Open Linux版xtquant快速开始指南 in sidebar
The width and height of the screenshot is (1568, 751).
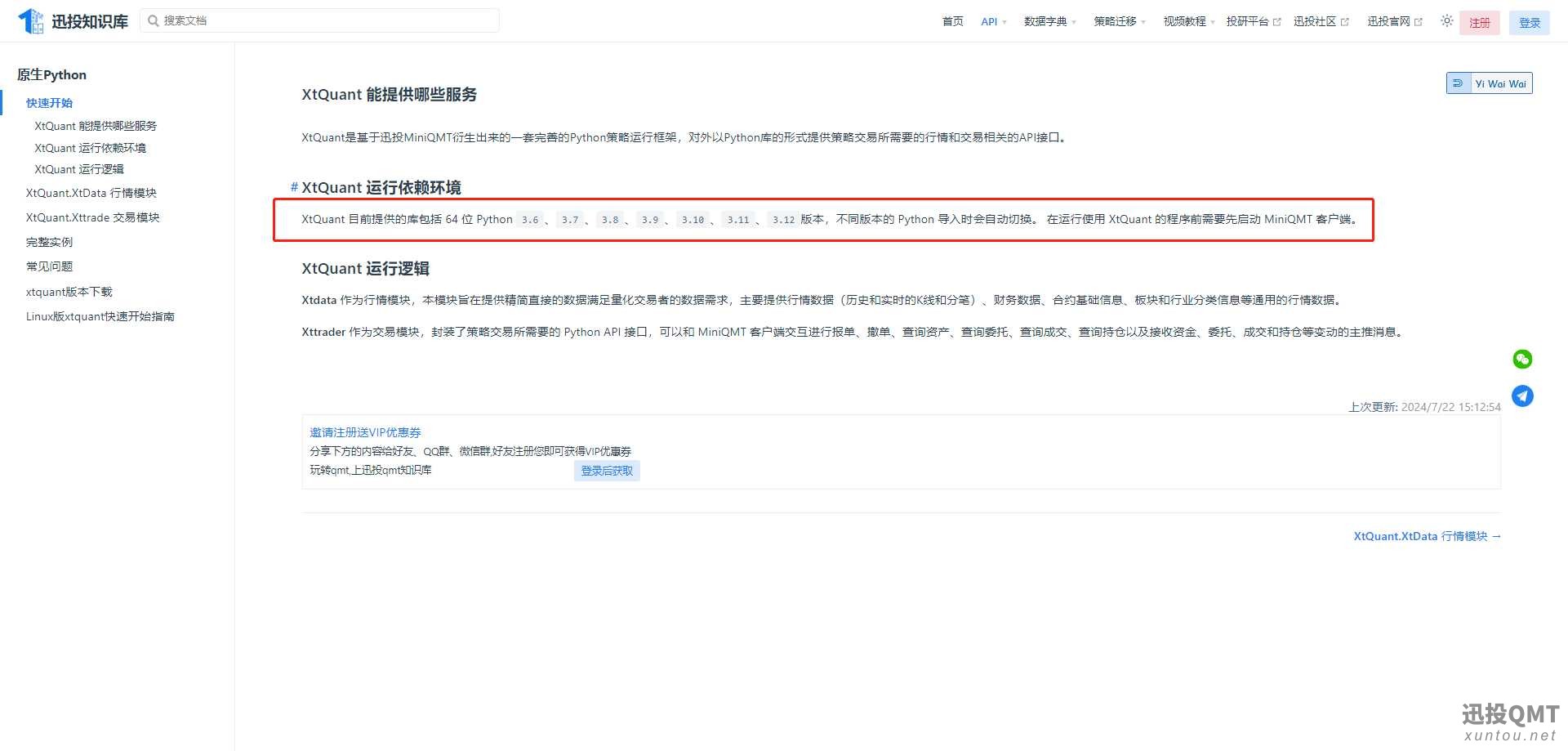pyautogui.click(x=100, y=316)
